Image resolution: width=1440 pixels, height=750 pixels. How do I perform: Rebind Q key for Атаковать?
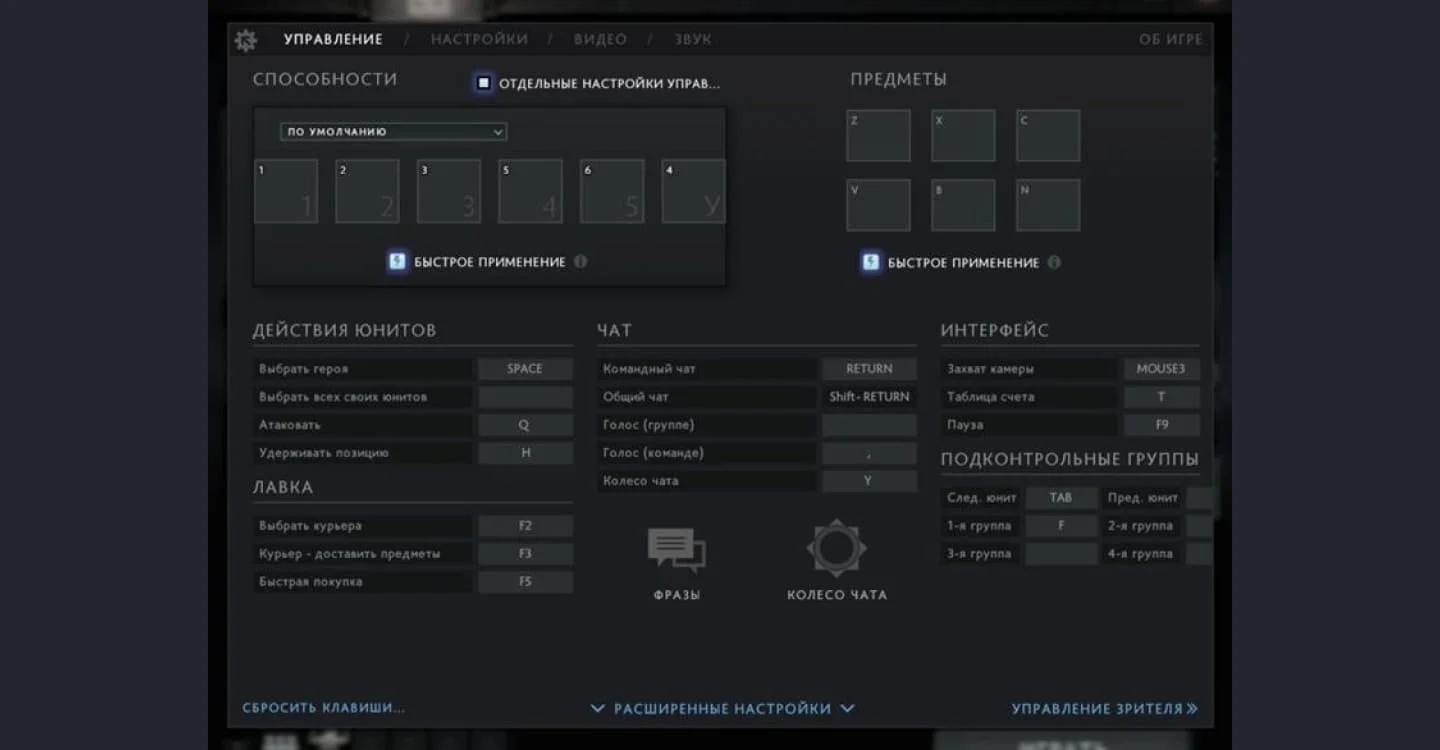[x=525, y=425]
